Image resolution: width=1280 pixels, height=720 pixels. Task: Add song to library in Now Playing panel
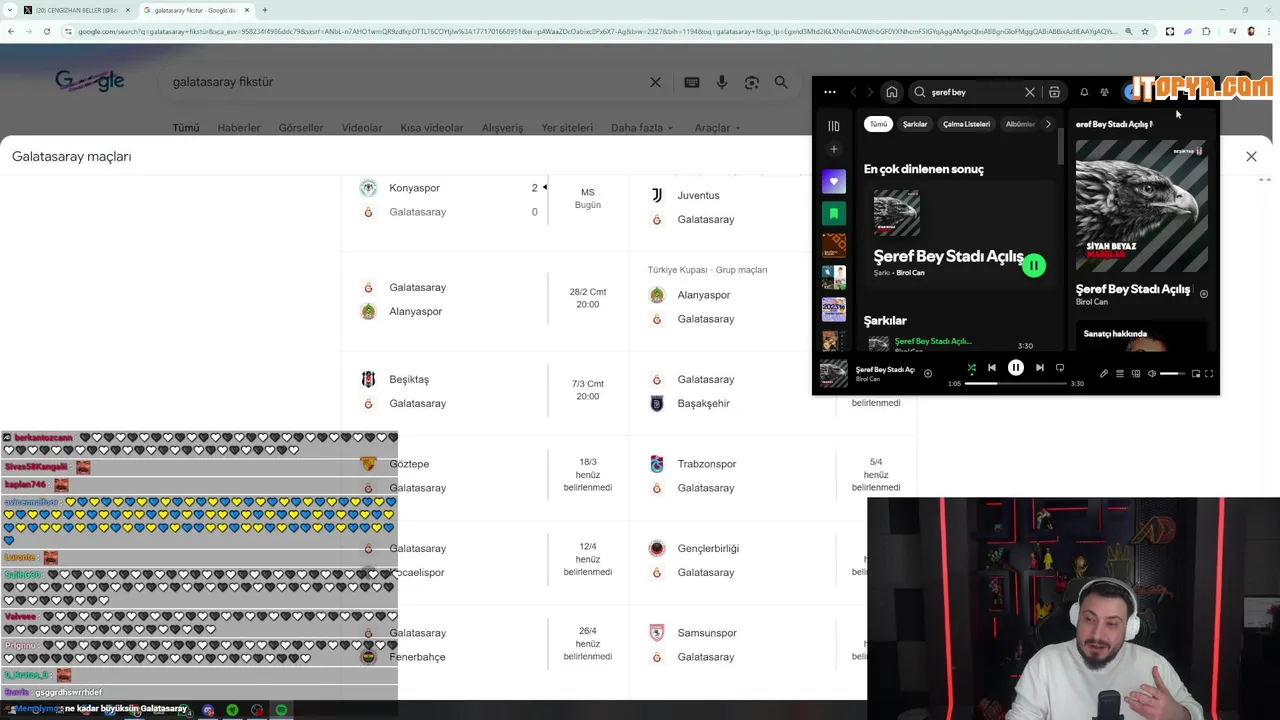[1204, 294]
